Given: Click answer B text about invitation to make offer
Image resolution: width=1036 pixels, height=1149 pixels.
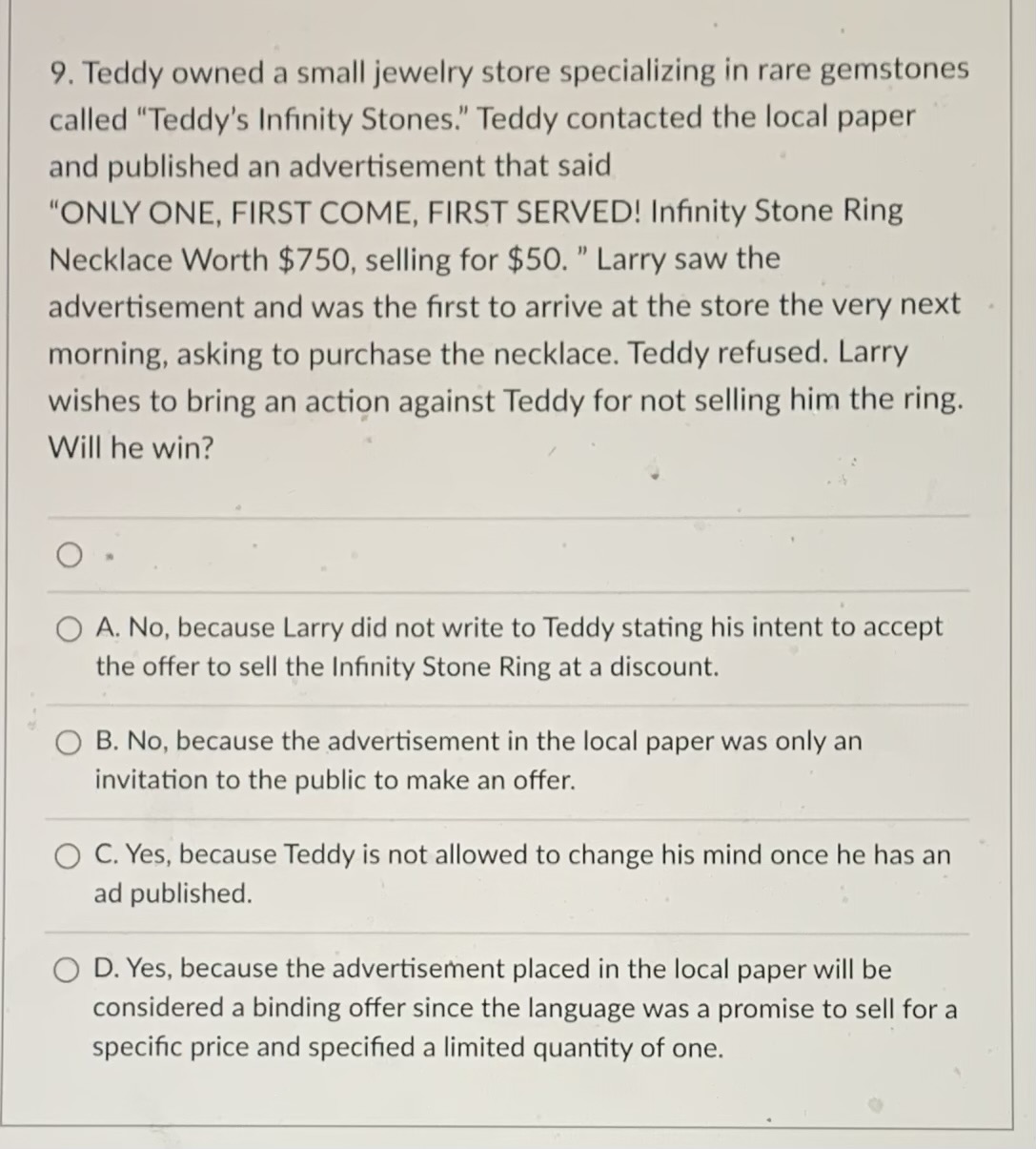Looking at the screenshot, I should pos(477,760).
